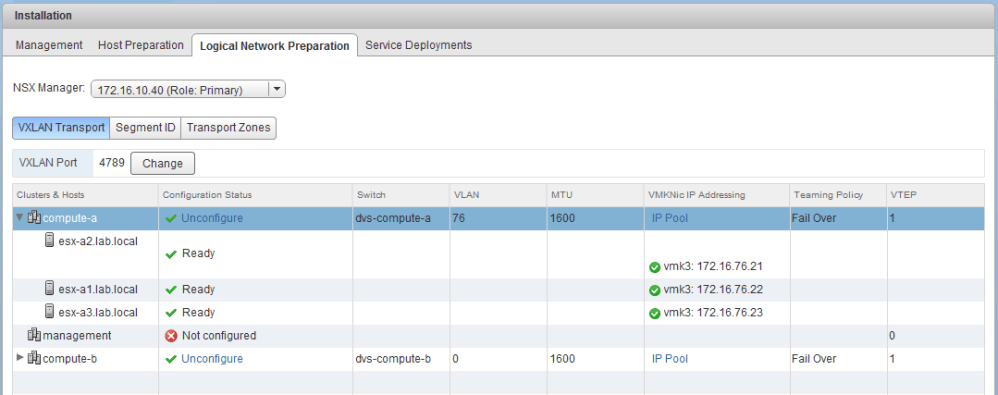
Task: Click VLAN value 76 for compute-a
Action: tap(458, 218)
